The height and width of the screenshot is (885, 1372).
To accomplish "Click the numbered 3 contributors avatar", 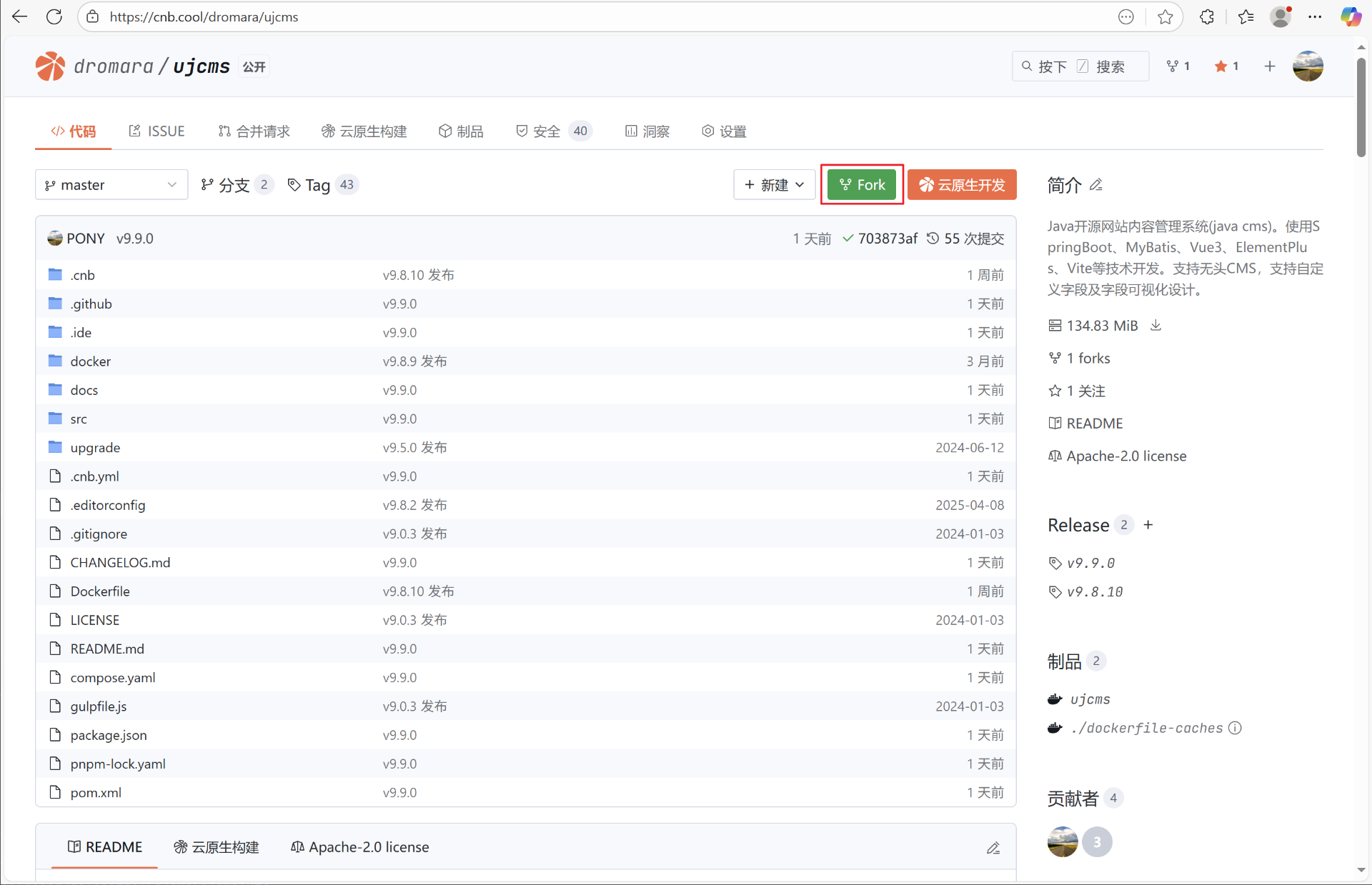I will tap(1097, 842).
